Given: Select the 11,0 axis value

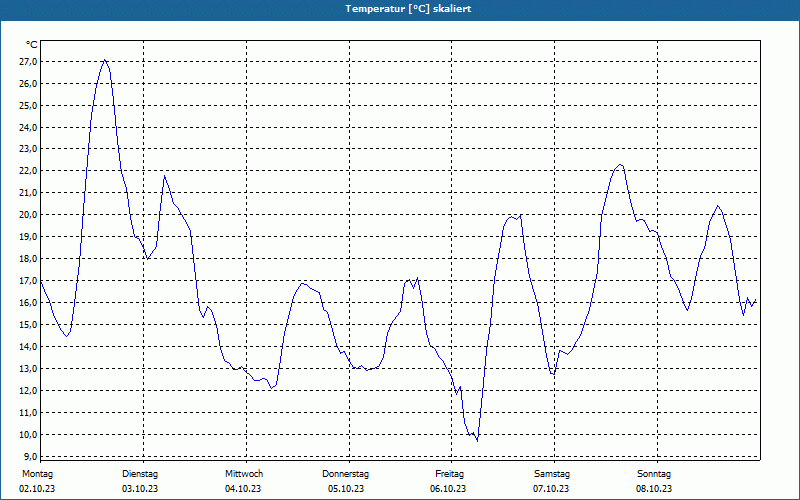Looking at the screenshot, I should (28, 413).
